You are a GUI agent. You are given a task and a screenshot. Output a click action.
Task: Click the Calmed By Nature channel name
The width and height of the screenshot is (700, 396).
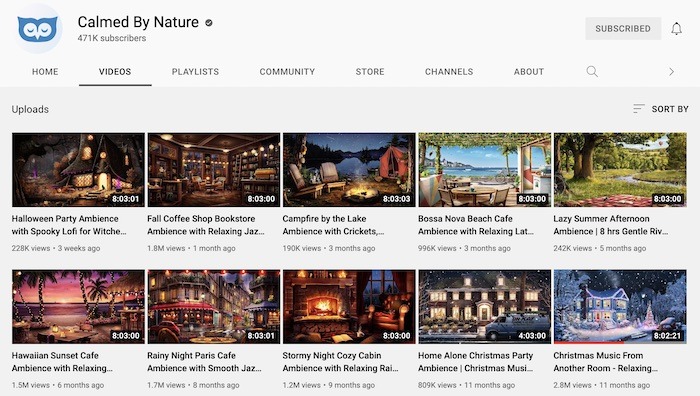click(x=138, y=22)
